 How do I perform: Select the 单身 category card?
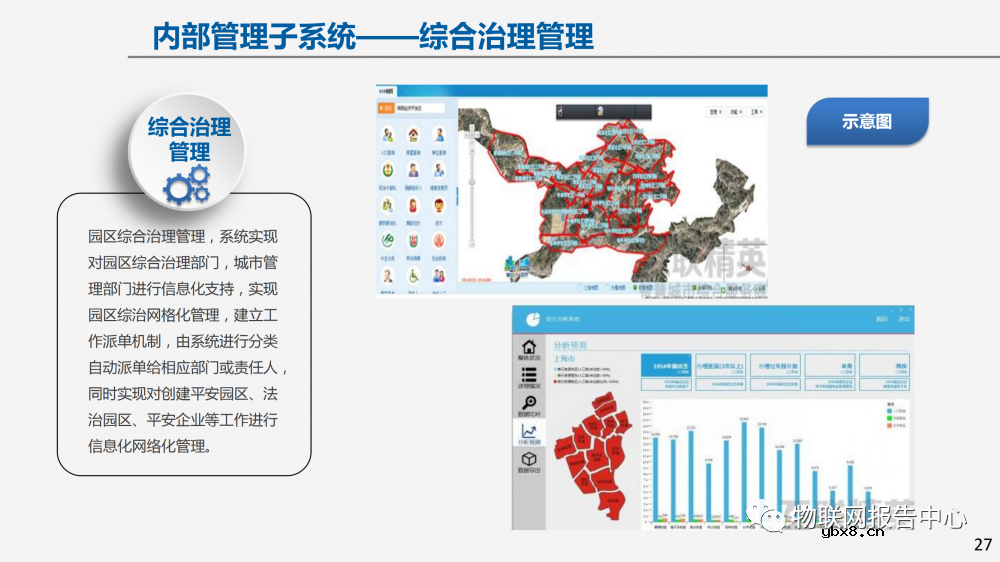click(x=830, y=366)
